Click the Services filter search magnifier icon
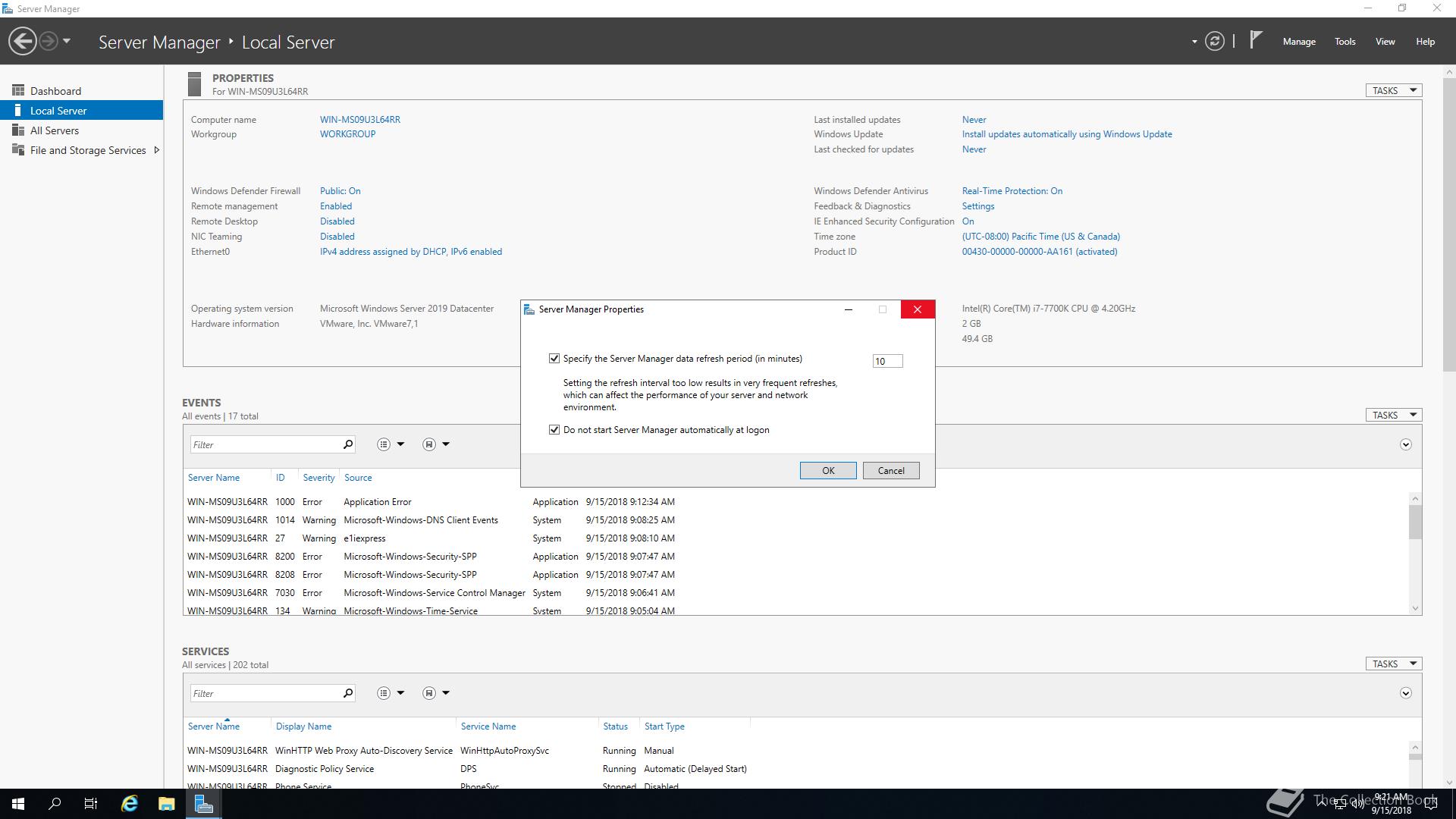The width and height of the screenshot is (1456, 819). tap(348, 693)
